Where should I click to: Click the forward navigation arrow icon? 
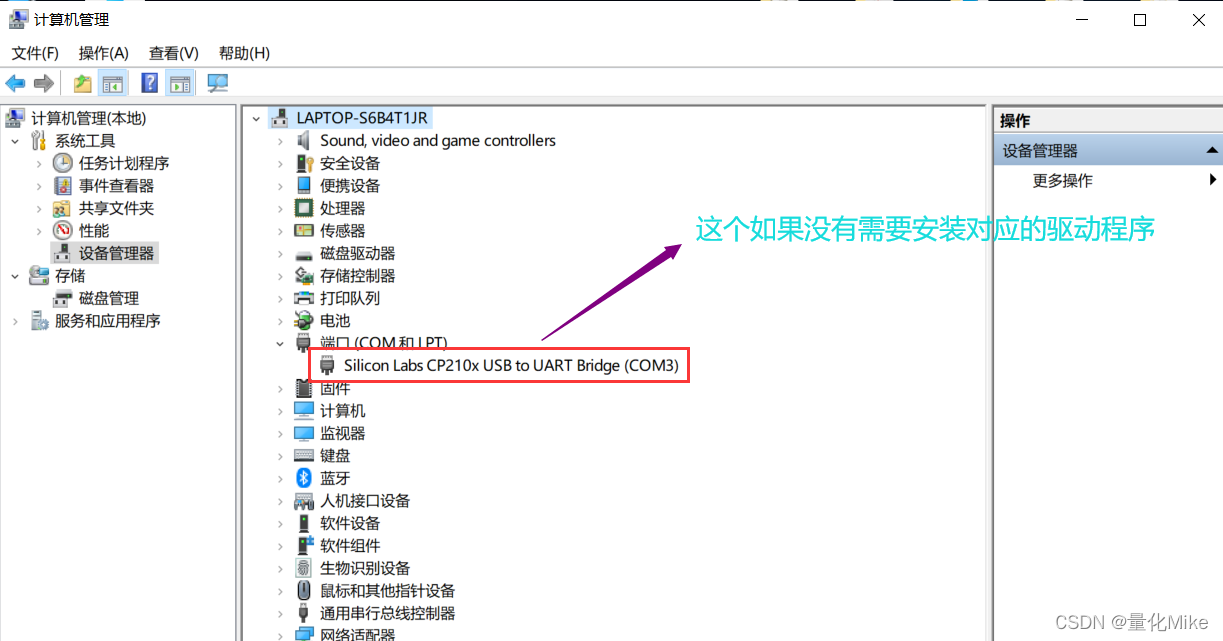pos(44,83)
